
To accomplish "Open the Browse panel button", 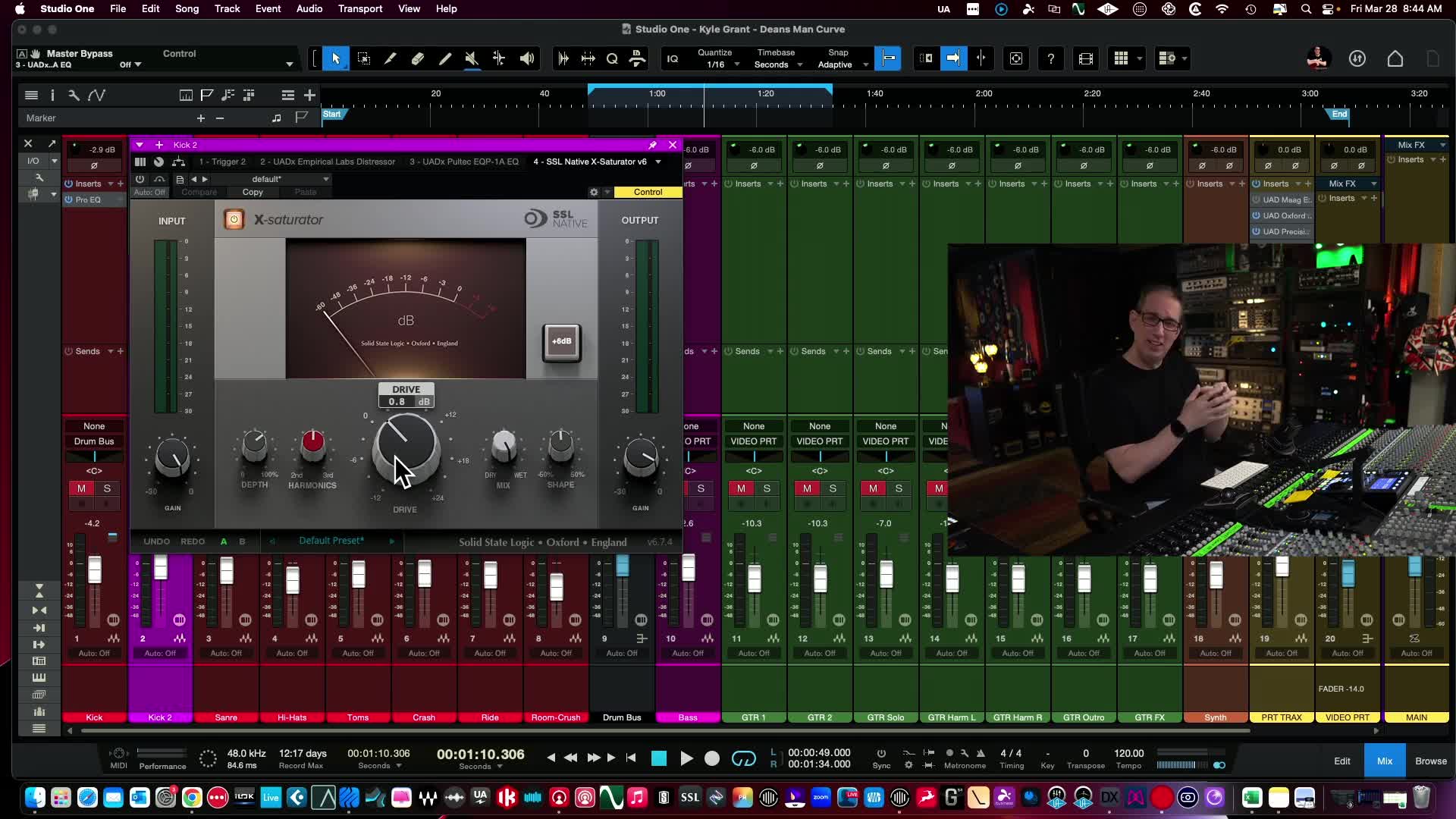I will [x=1431, y=761].
